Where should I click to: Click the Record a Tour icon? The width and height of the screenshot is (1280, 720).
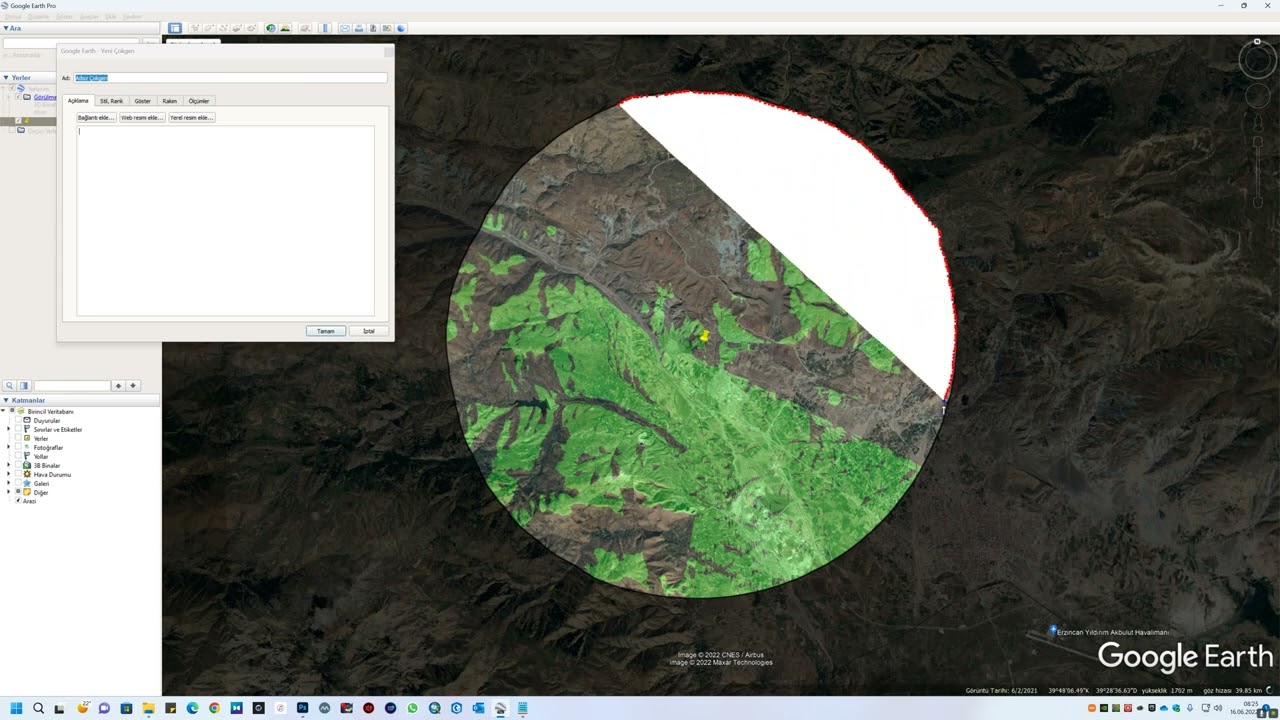[251, 28]
